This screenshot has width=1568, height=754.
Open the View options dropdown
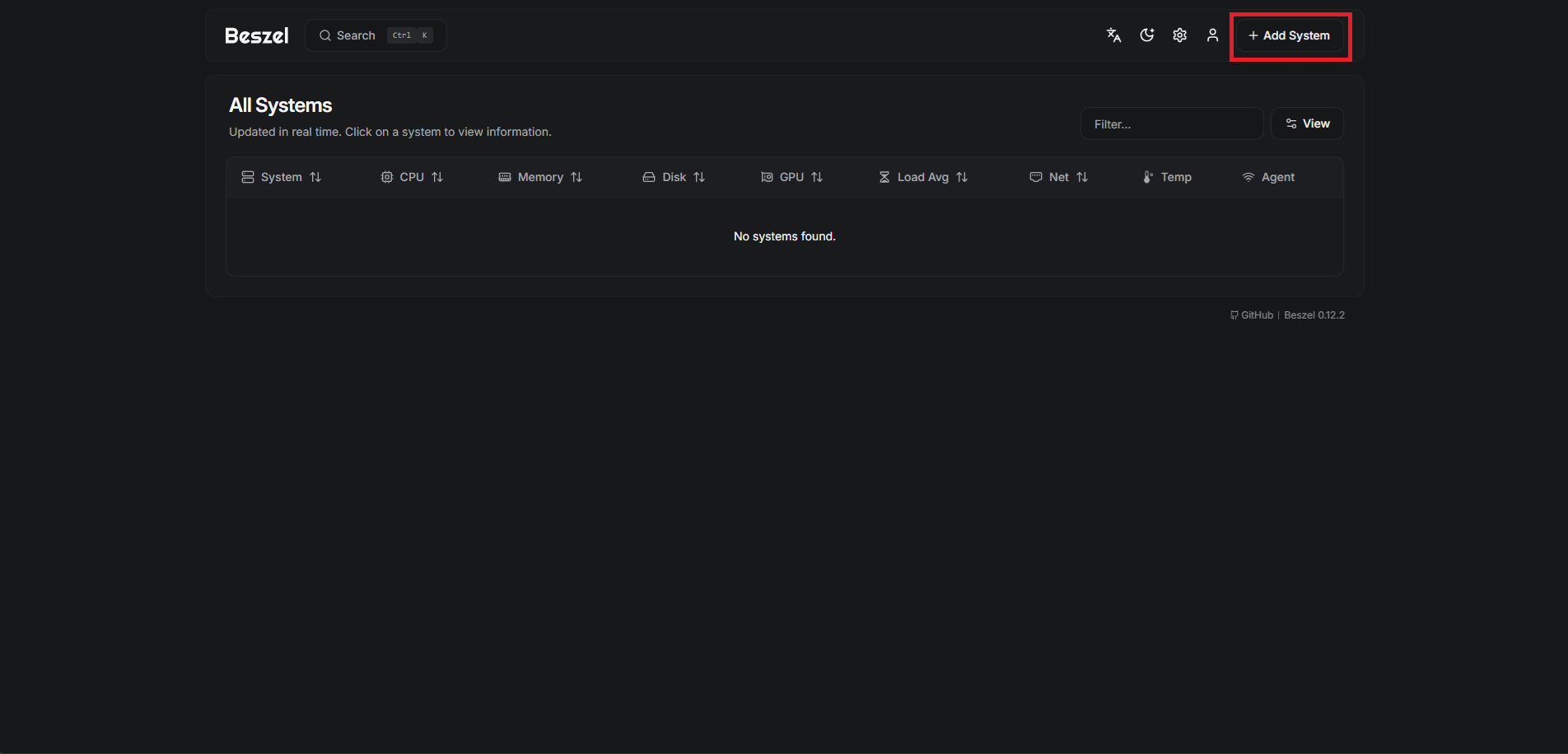1307,123
